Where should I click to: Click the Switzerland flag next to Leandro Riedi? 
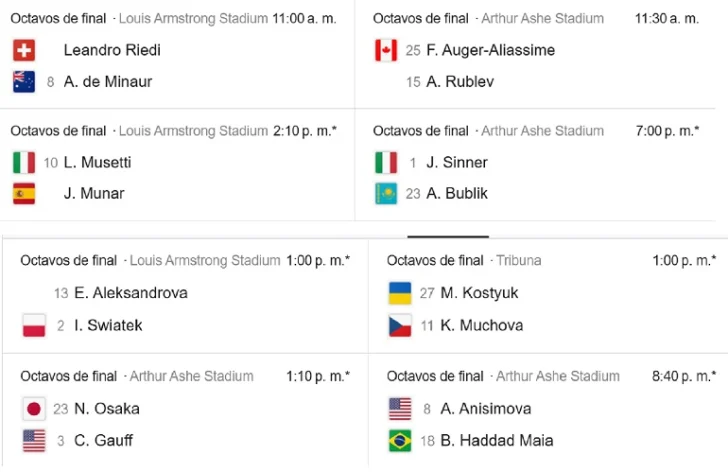pos(24,50)
